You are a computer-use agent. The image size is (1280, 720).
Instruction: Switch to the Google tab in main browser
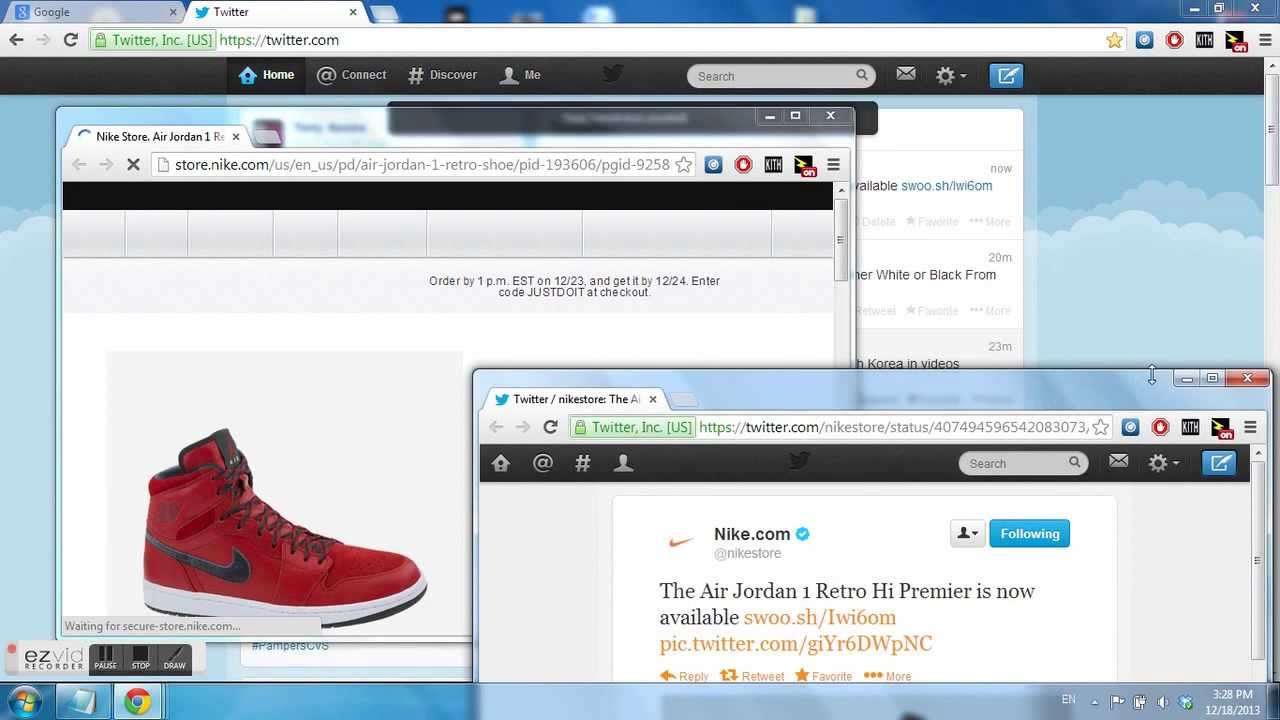(90, 12)
